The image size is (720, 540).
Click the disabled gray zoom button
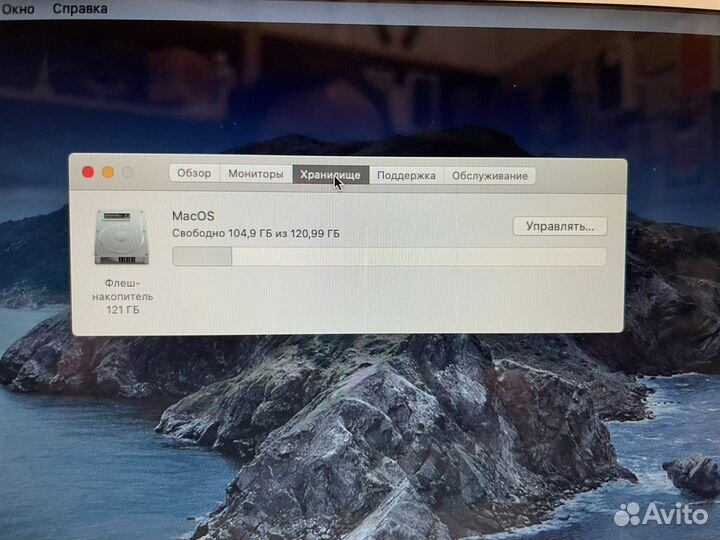pyautogui.click(x=128, y=173)
